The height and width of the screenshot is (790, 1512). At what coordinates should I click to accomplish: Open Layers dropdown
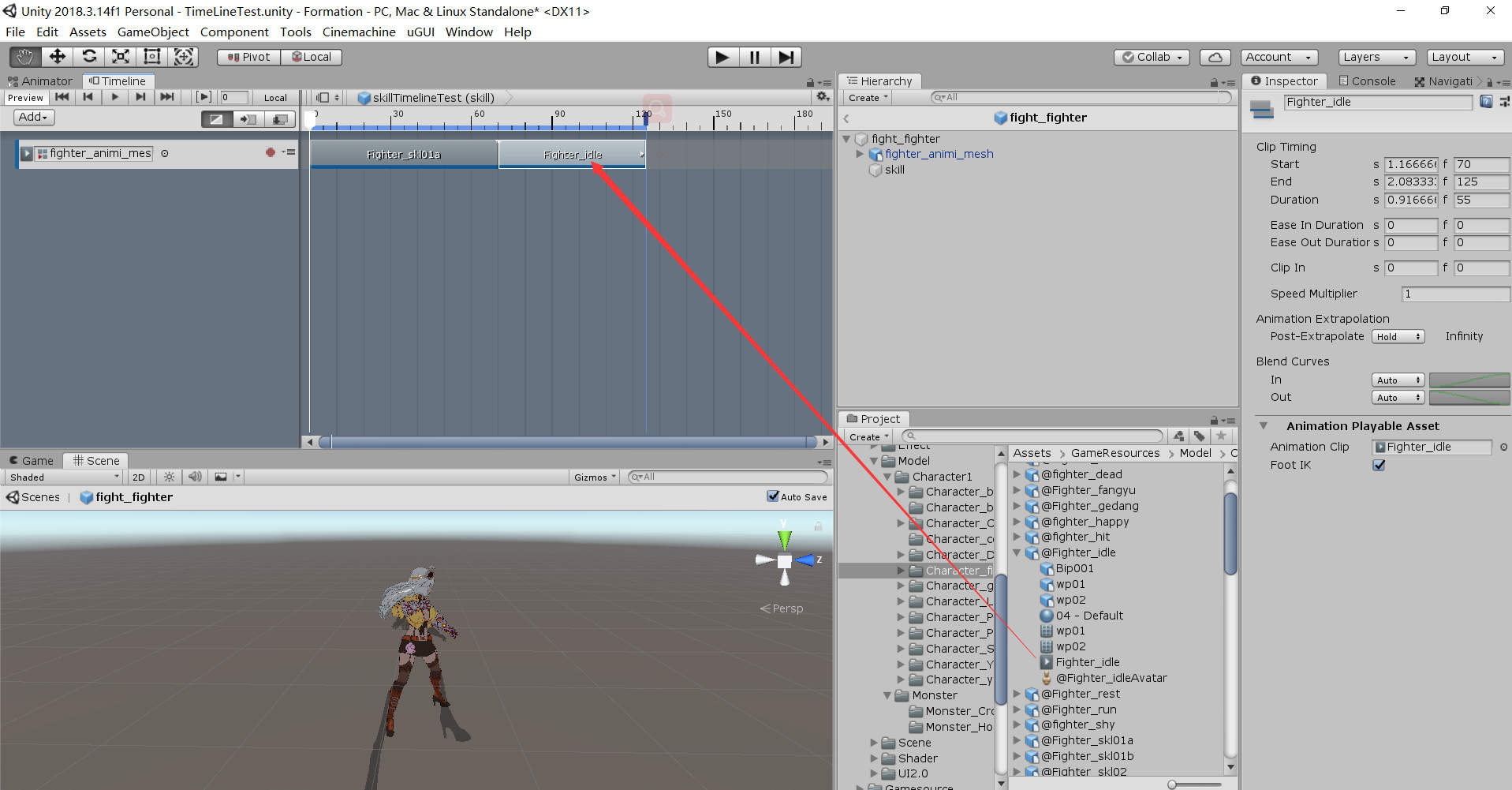tap(1376, 57)
